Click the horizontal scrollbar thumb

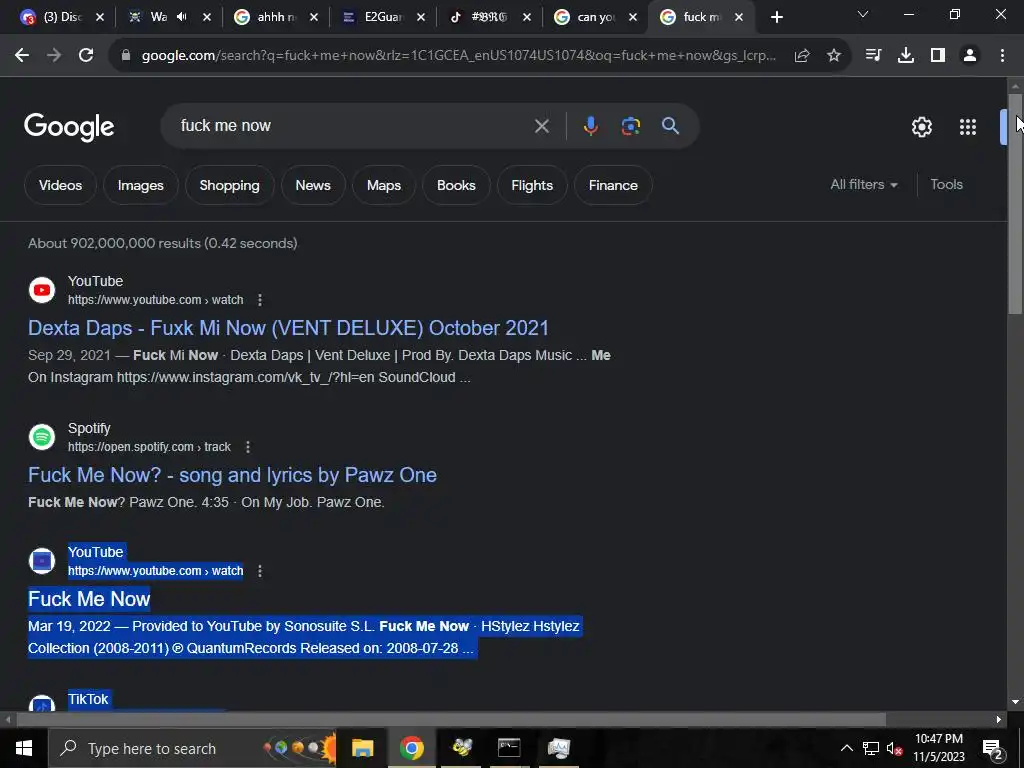point(451,720)
